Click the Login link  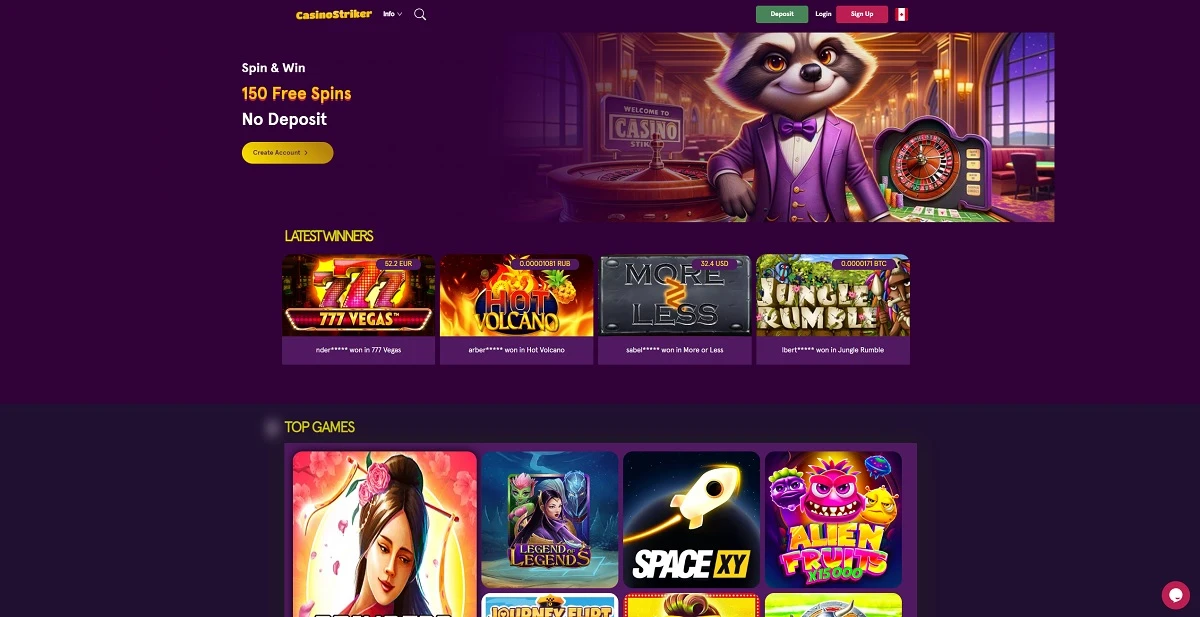point(823,14)
